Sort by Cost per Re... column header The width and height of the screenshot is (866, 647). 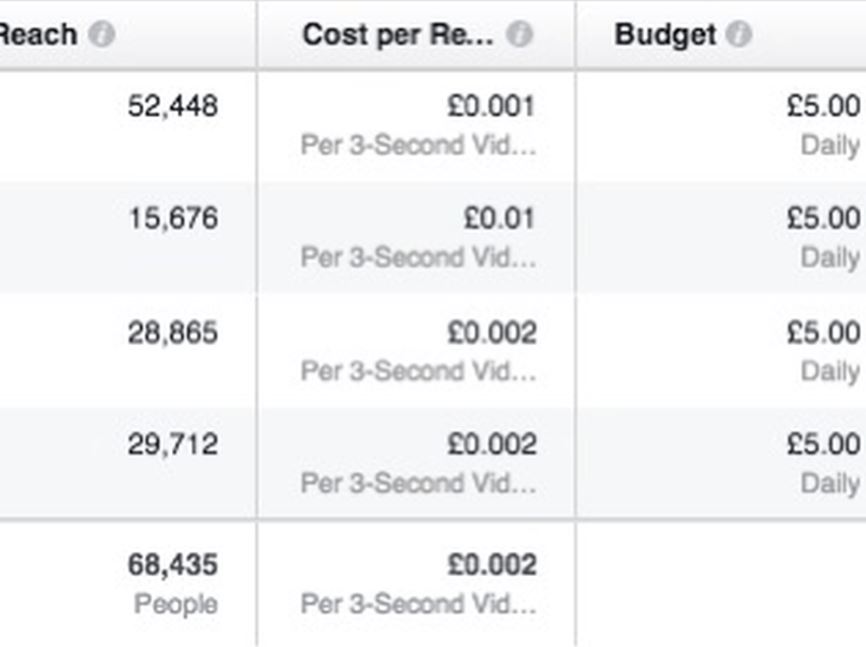click(x=398, y=35)
